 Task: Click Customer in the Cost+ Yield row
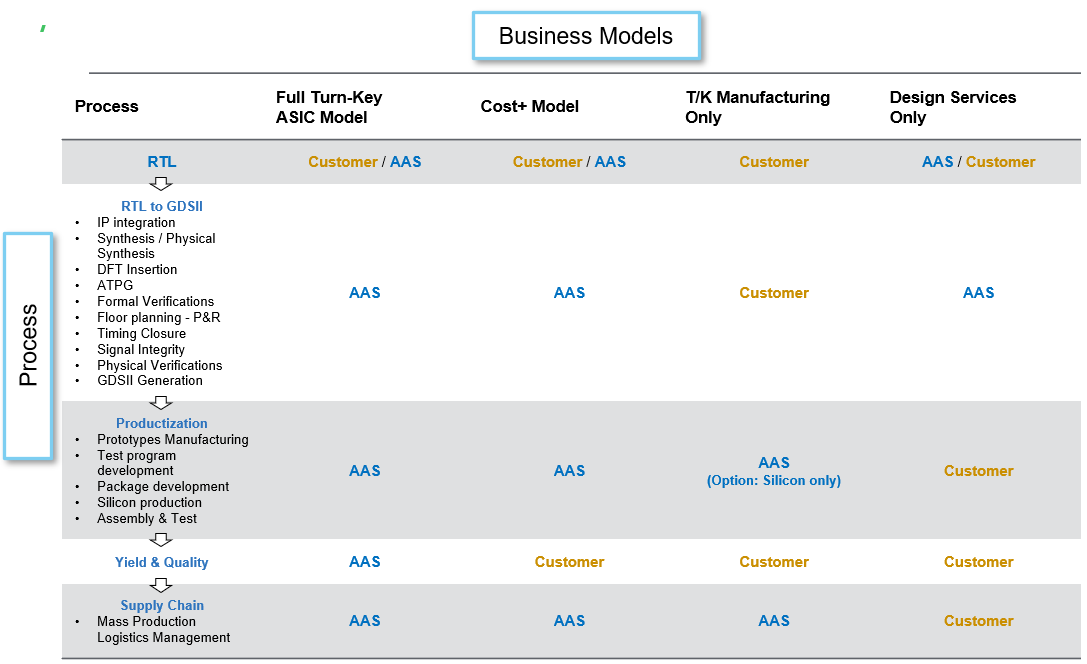[x=569, y=562]
